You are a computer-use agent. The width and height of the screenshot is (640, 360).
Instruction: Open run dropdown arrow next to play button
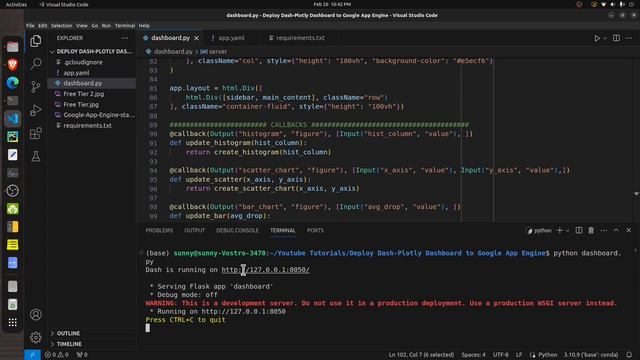(605, 38)
